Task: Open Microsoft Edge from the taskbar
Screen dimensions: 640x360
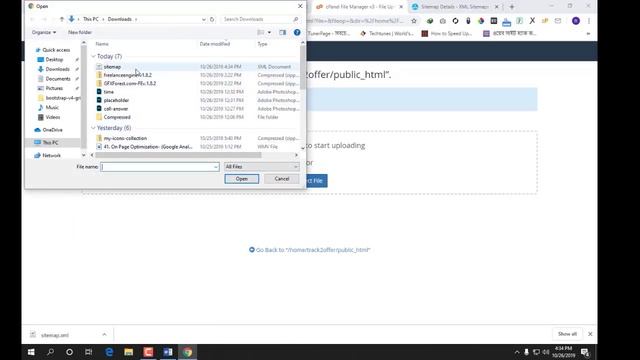Action: [x=109, y=352]
